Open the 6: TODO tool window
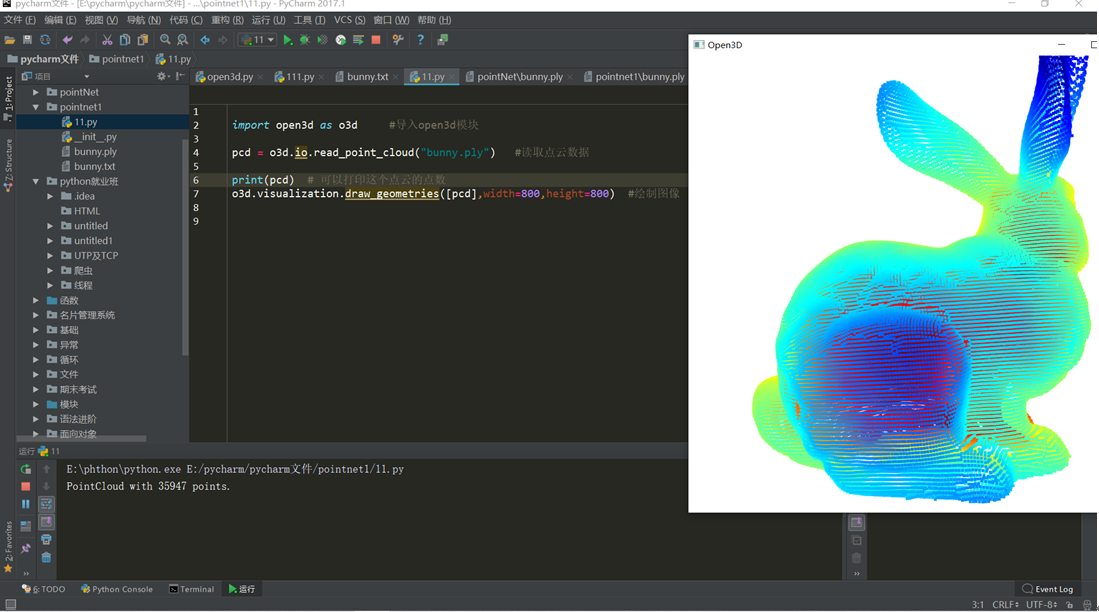The width and height of the screenshot is (1099, 612). click(x=43, y=589)
